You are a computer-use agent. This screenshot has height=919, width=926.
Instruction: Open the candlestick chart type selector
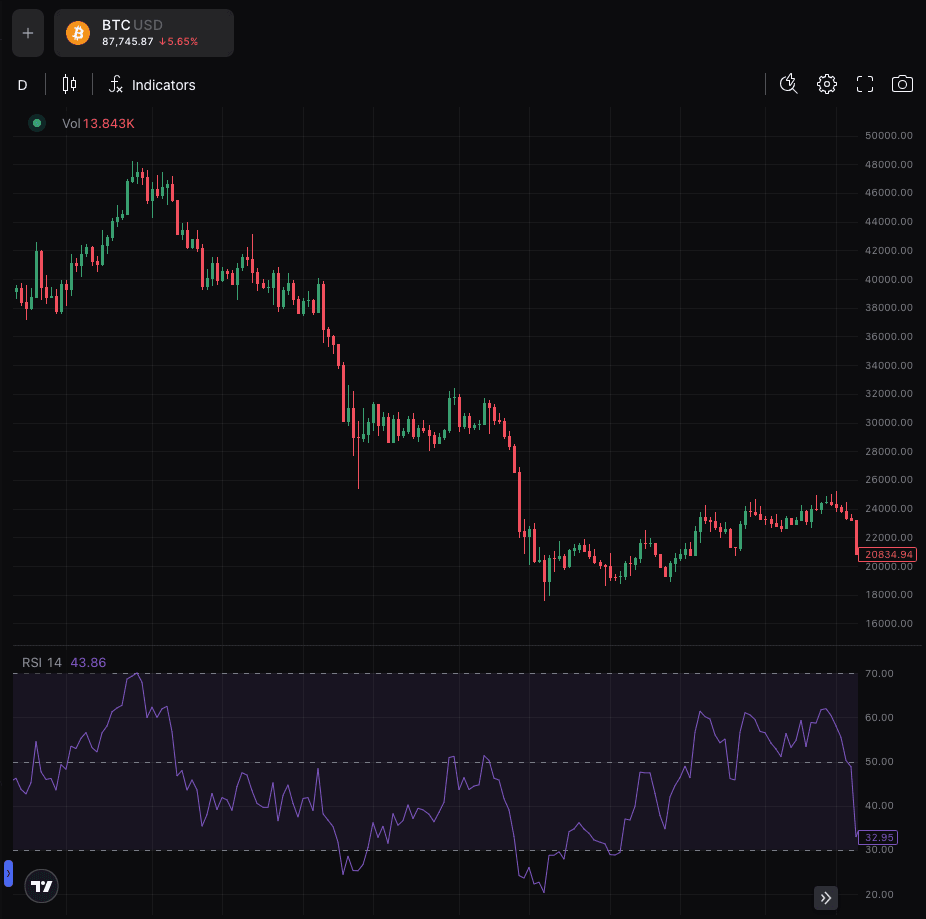(x=69, y=85)
